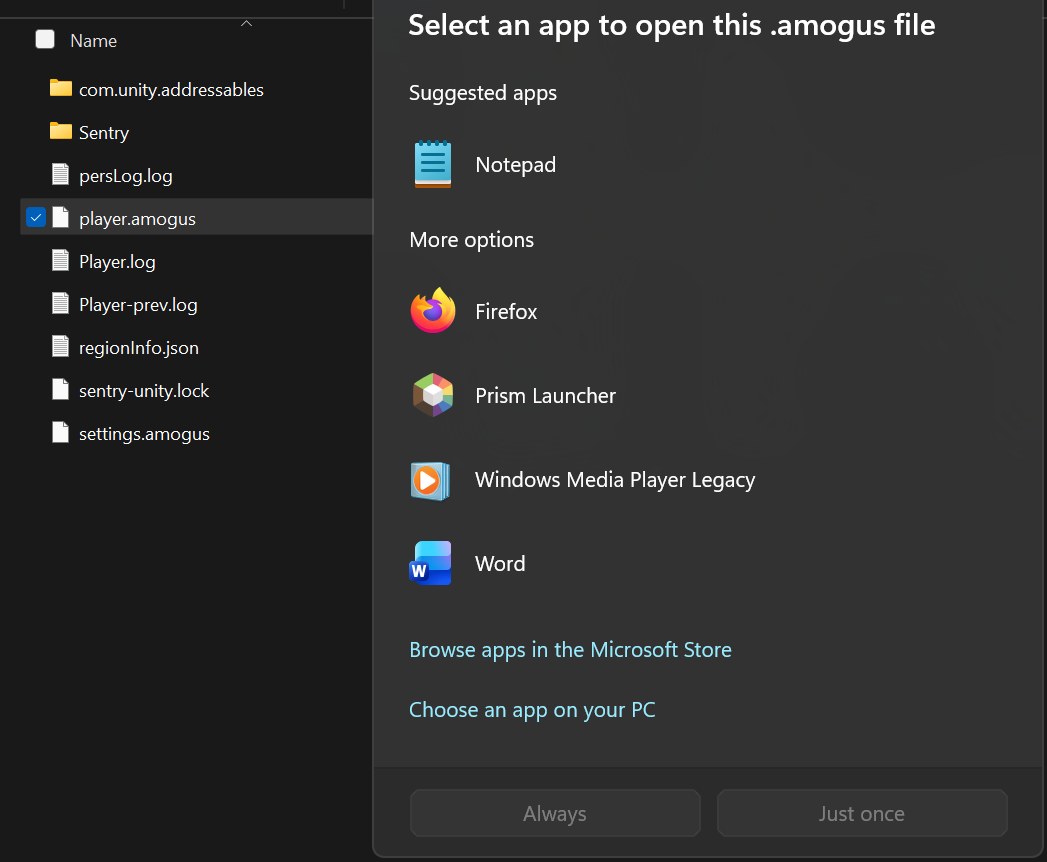Click the com.unity.addressables folder icon

pyautogui.click(x=61, y=88)
